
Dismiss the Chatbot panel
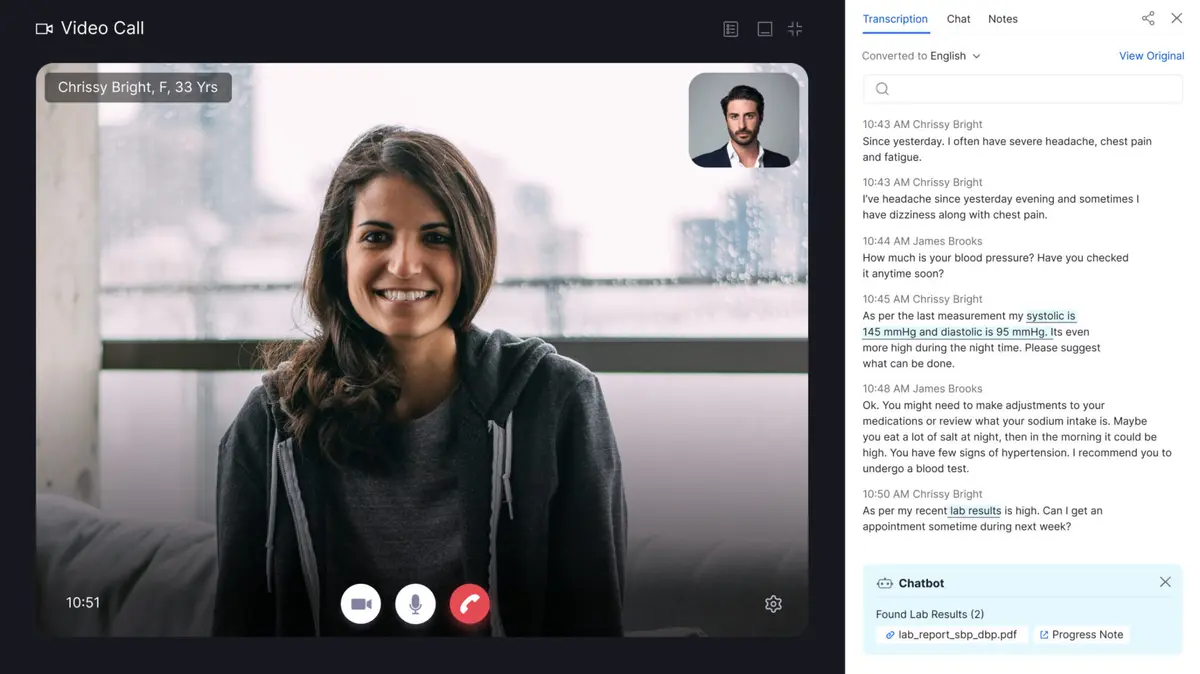[1165, 582]
